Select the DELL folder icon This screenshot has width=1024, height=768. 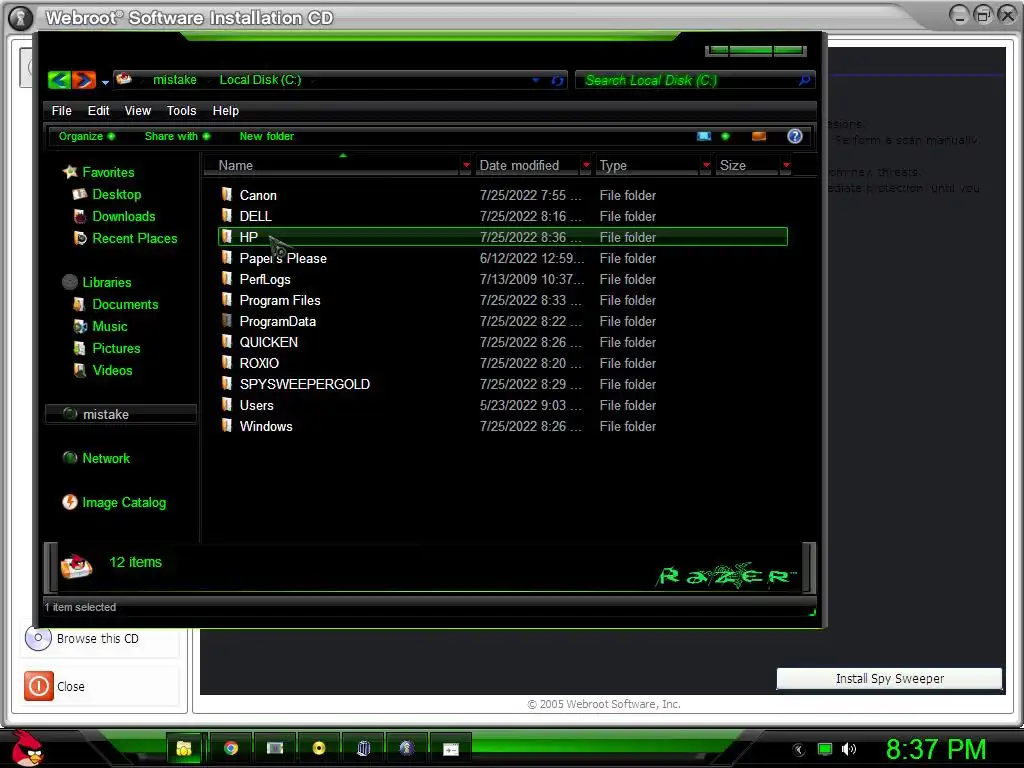pyautogui.click(x=227, y=215)
